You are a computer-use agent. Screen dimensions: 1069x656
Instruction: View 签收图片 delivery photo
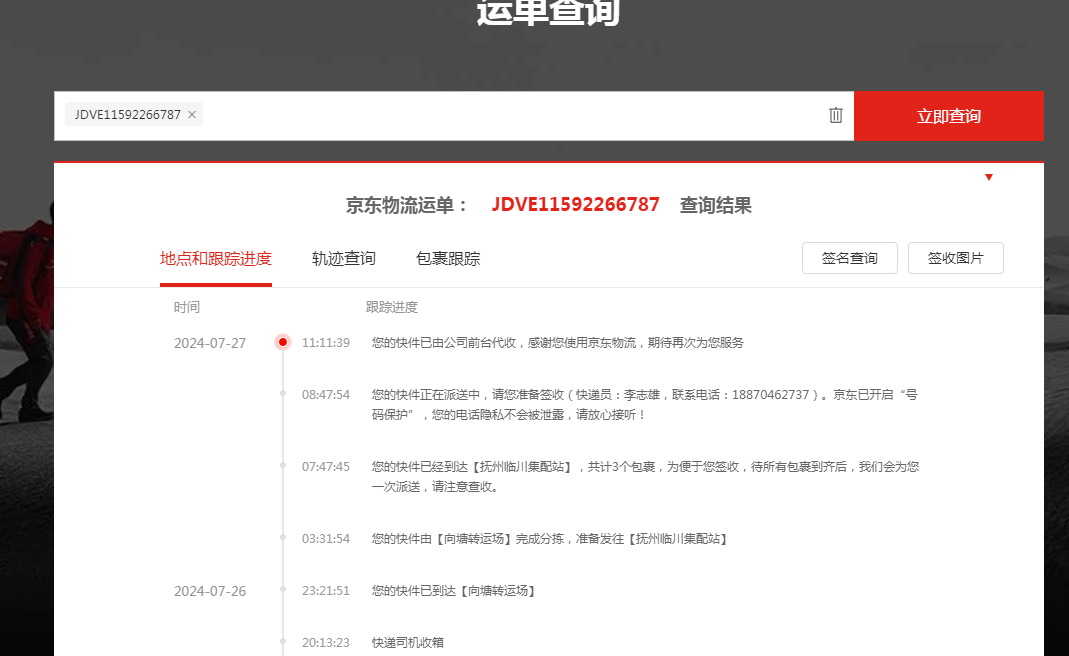coord(955,258)
